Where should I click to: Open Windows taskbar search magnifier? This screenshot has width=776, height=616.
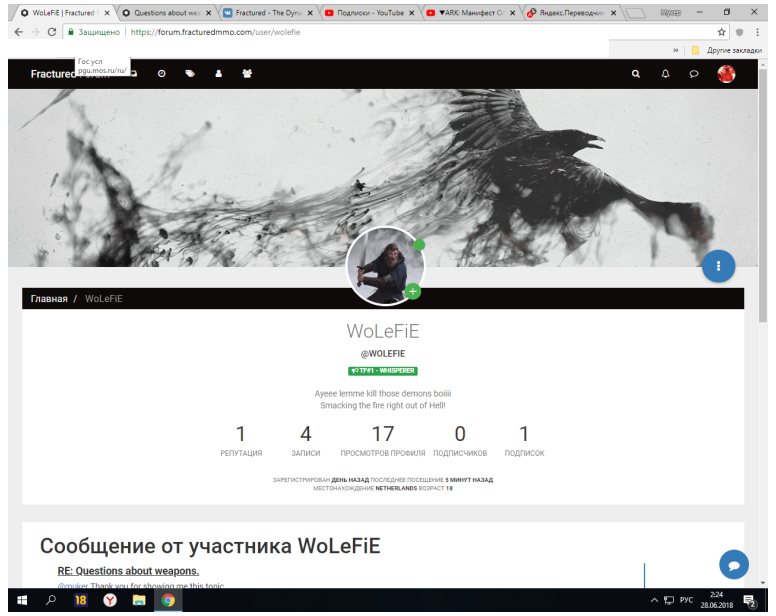point(50,600)
